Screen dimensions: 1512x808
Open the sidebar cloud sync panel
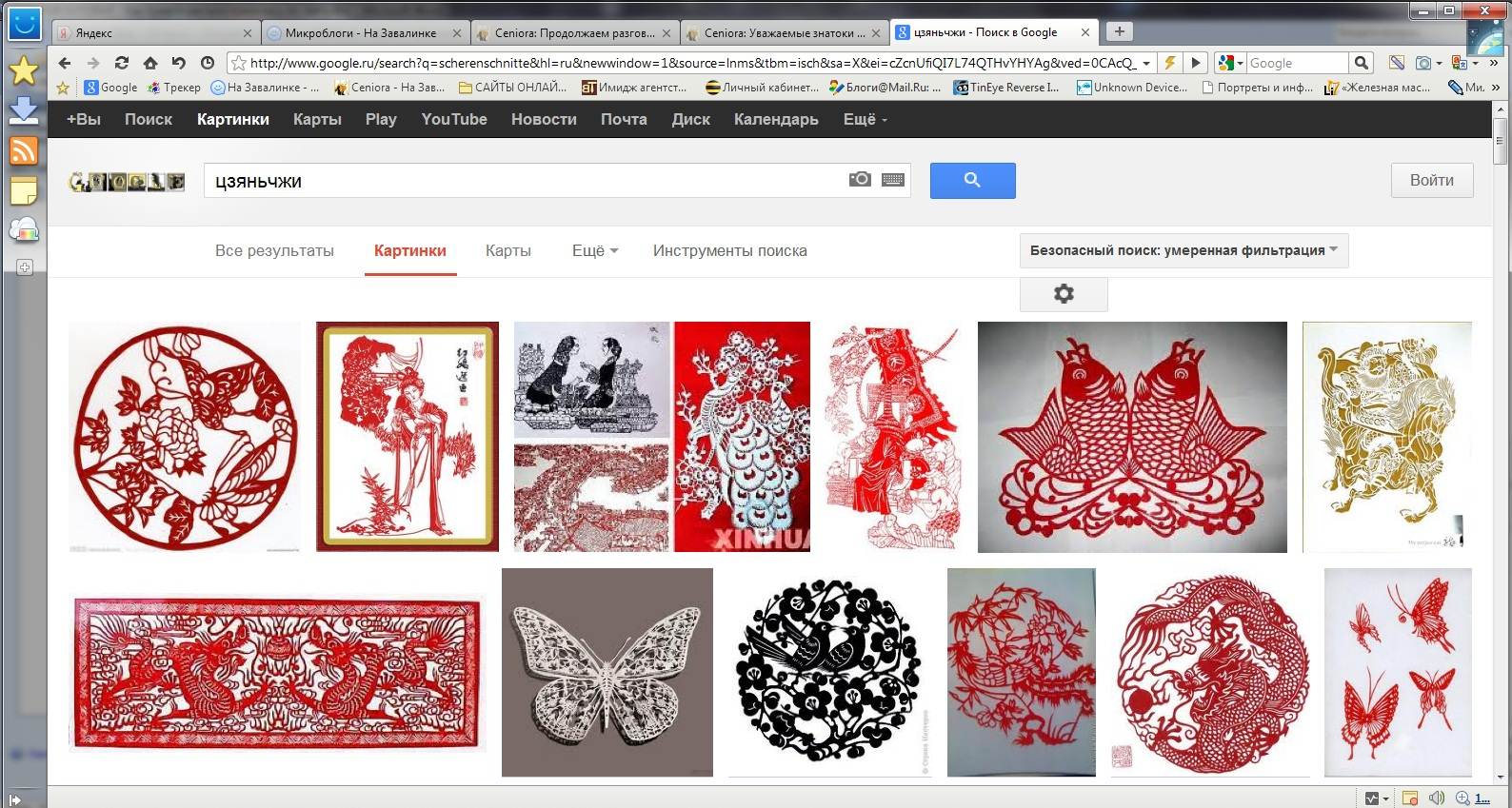click(24, 230)
